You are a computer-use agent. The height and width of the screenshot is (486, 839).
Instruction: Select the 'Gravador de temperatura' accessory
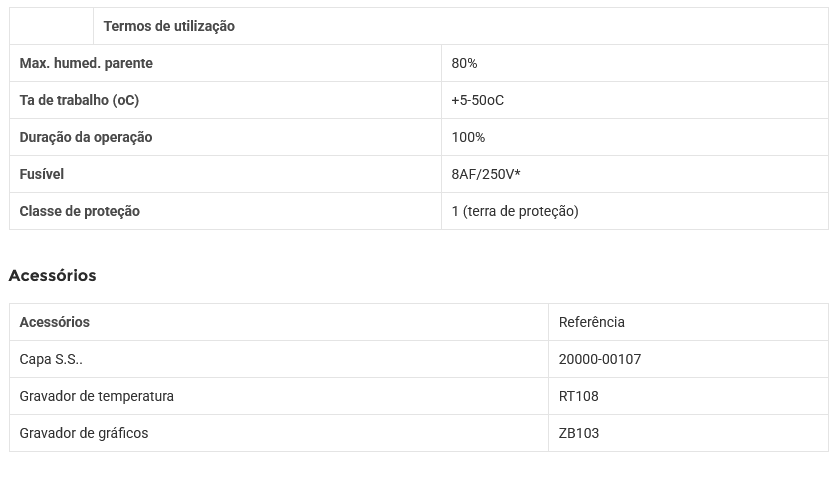point(97,396)
